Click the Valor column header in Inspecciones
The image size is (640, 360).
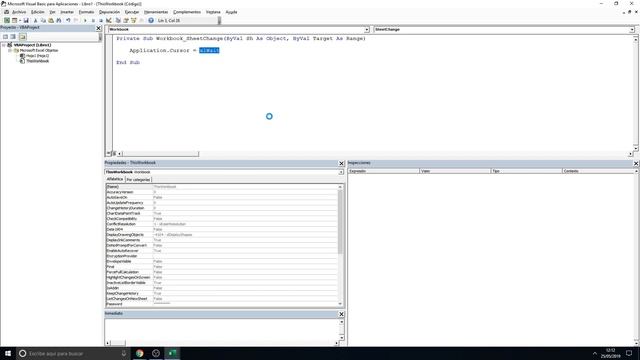click(x=455, y=171)
